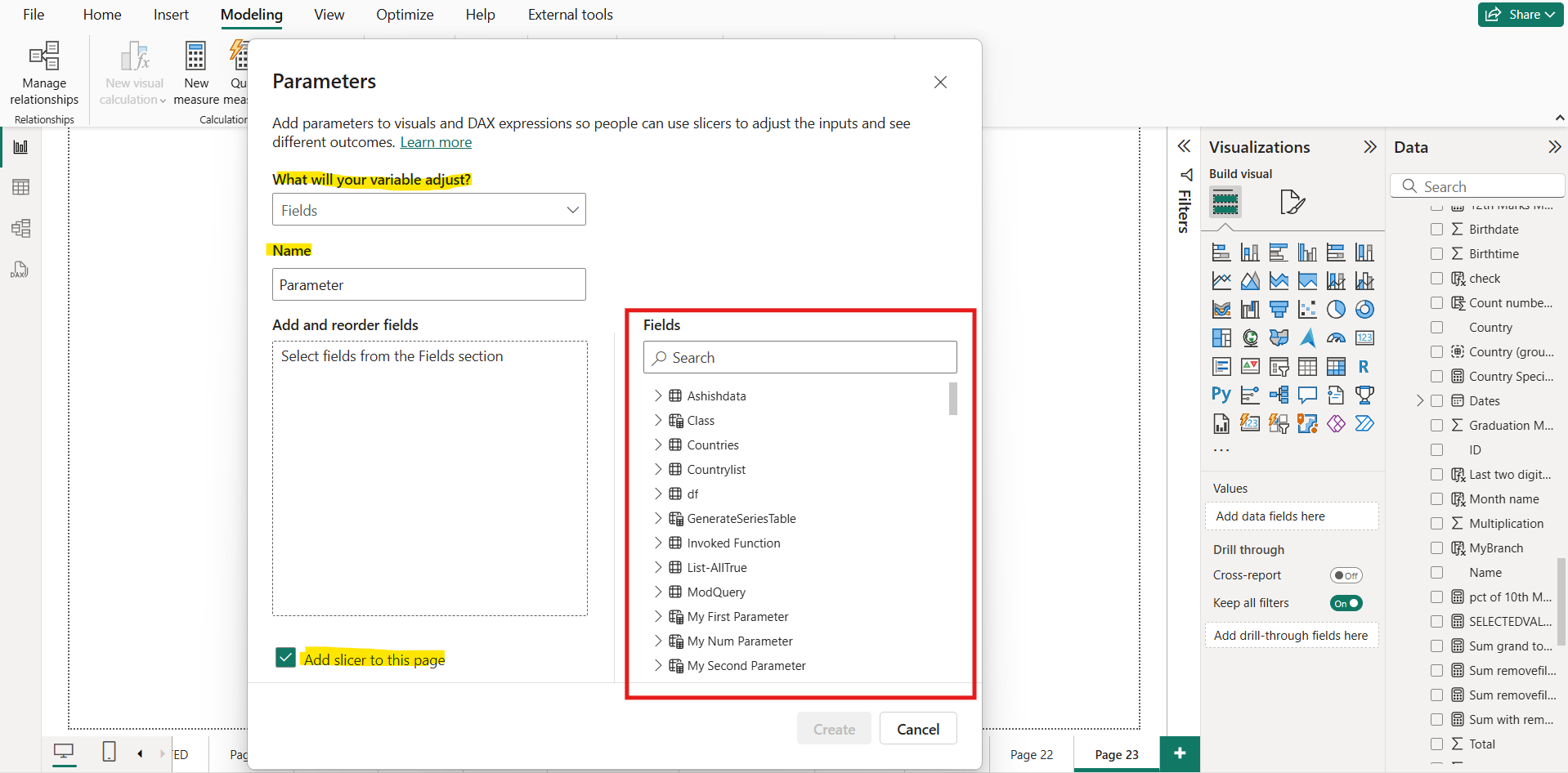Expand Dates in the Data pane
The width and height of the screenshot is (1568, 773).
point(1420,400)
